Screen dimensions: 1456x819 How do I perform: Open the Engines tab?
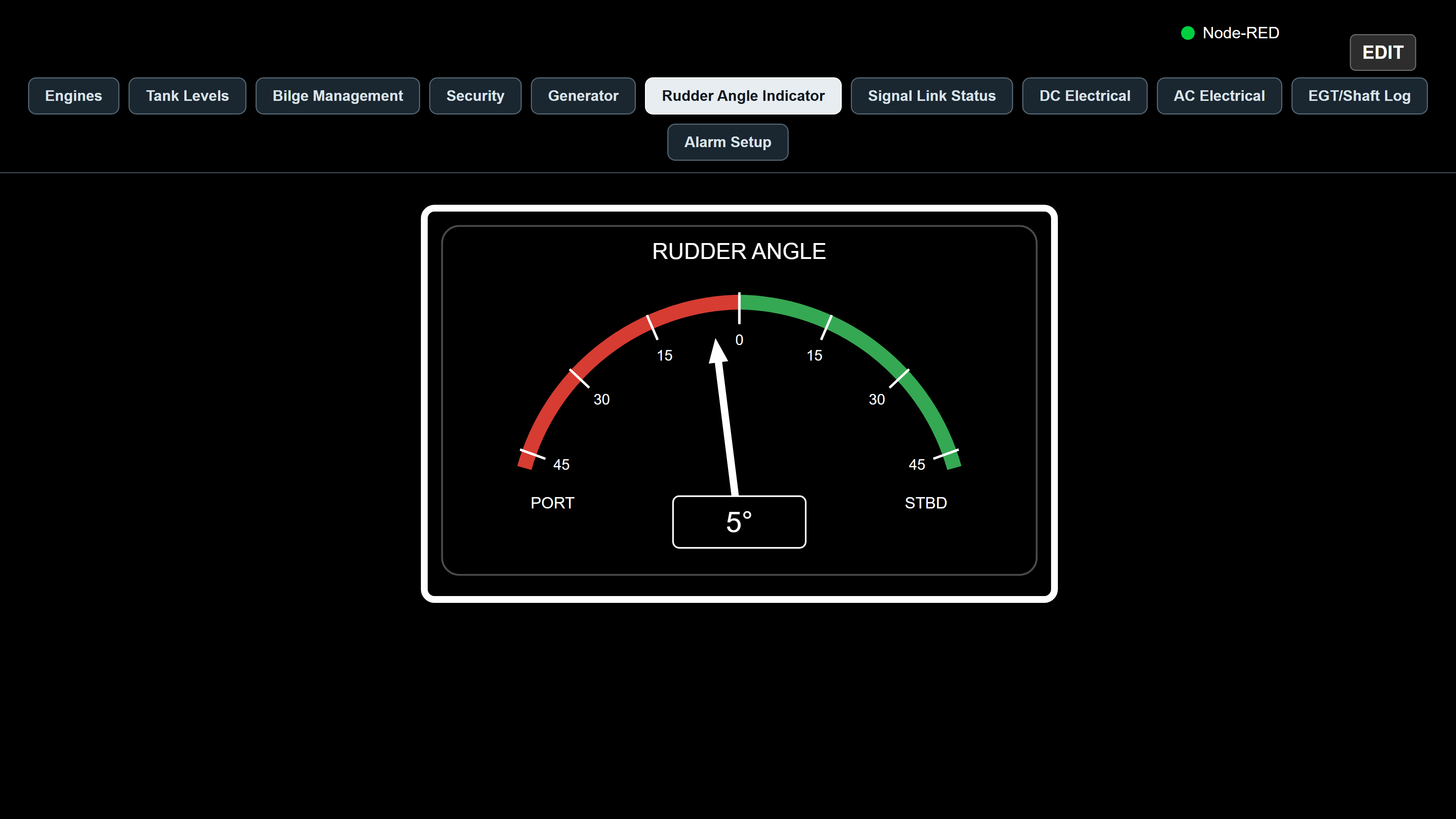74,96
